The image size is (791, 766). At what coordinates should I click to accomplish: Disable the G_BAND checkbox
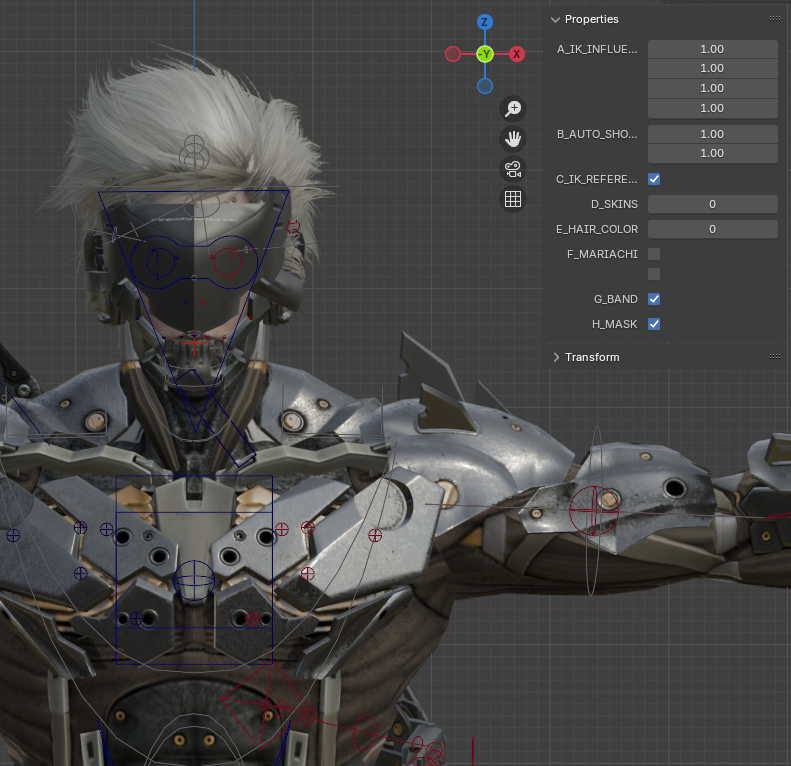click(654, 299)
